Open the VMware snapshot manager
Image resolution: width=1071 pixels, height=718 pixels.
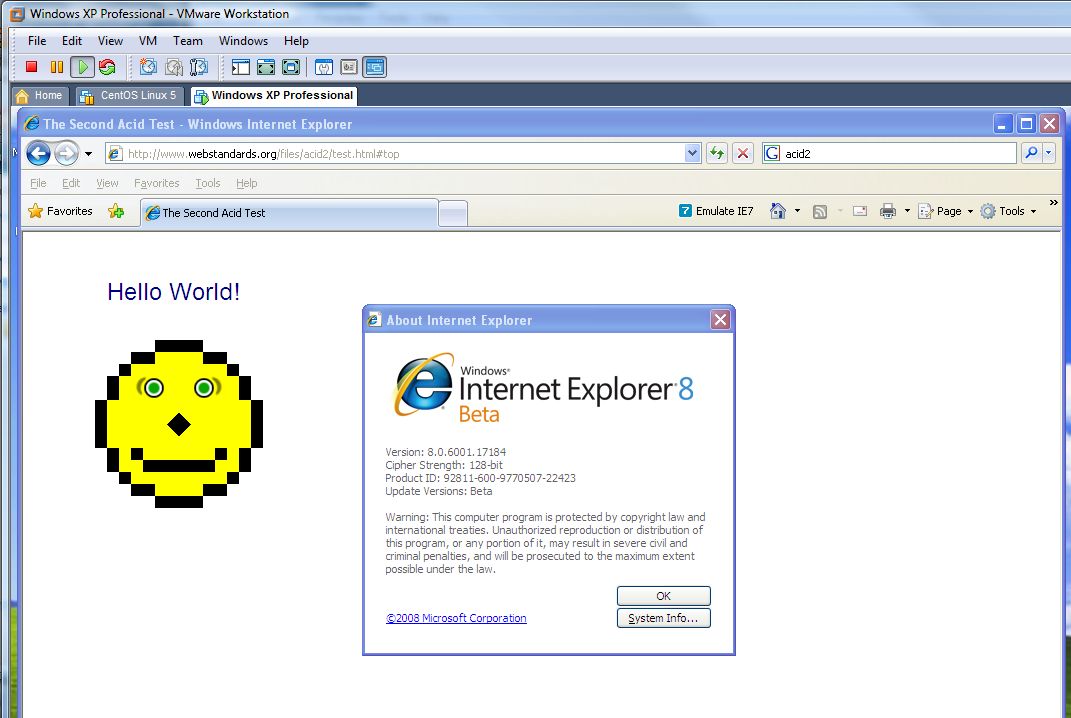(x=199, y=67)
